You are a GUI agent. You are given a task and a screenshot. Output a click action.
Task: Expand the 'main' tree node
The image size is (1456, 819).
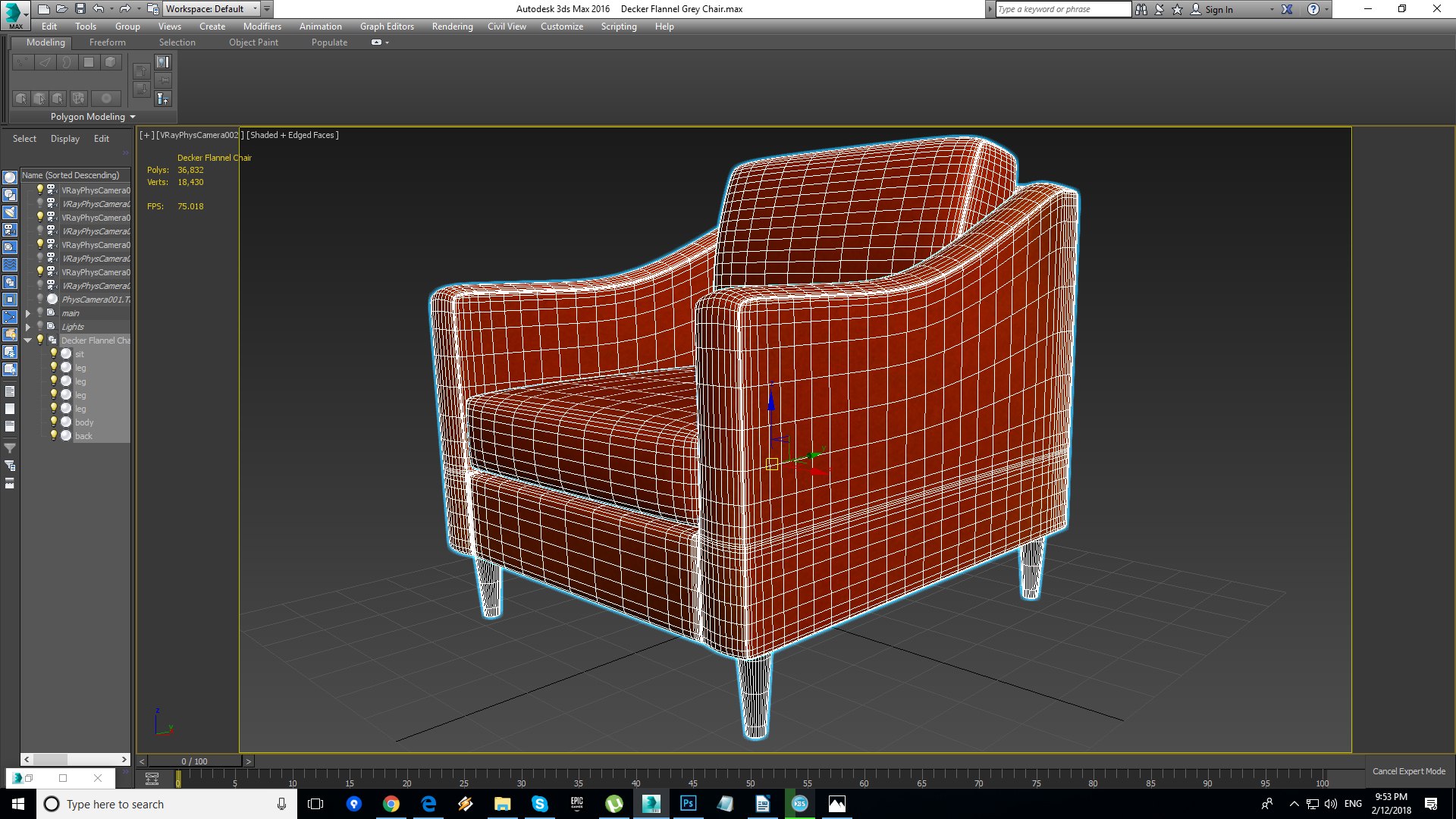click(28, 313)
